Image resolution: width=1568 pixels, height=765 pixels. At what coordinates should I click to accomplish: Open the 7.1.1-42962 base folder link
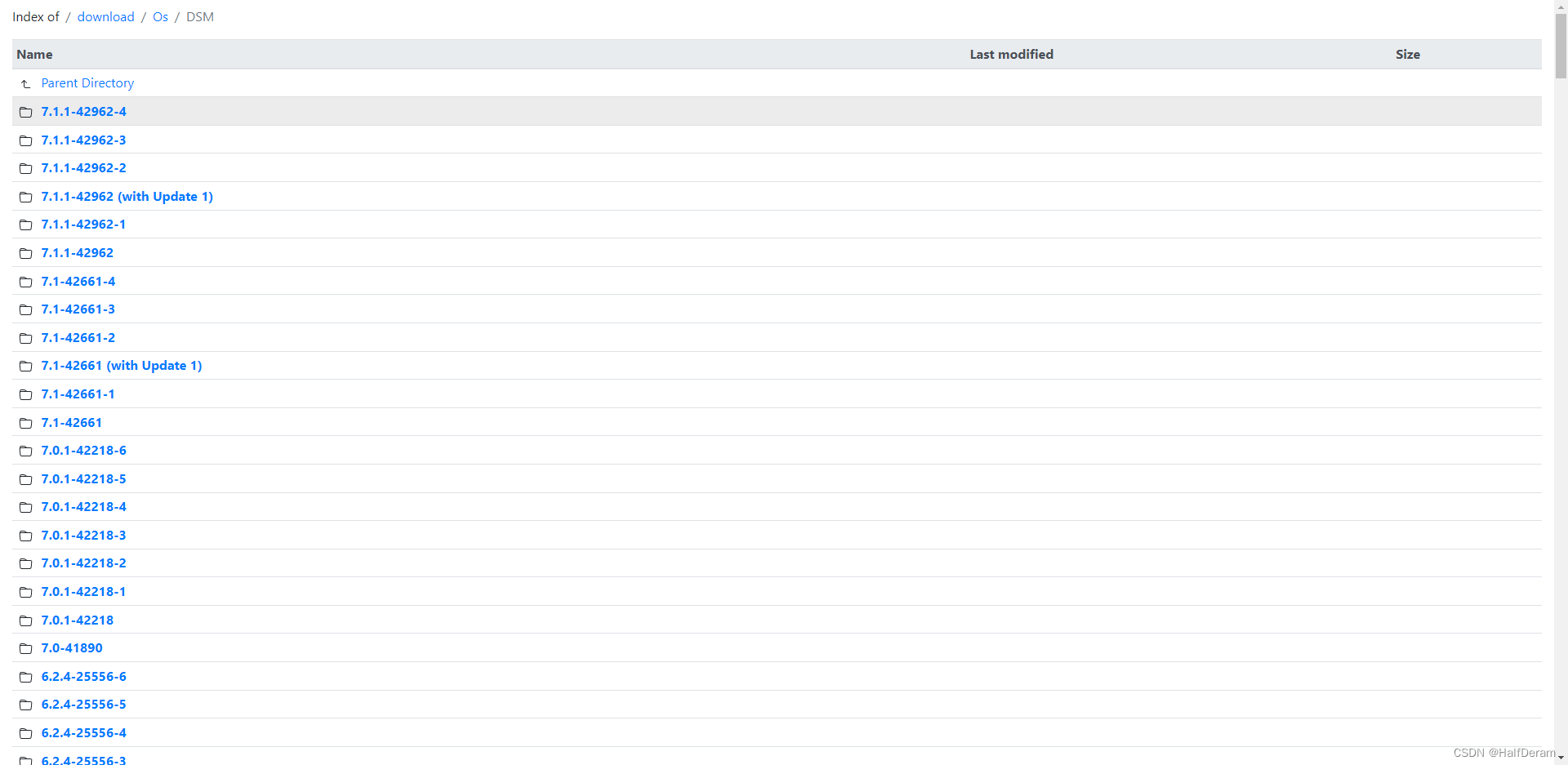coord(78,253)
